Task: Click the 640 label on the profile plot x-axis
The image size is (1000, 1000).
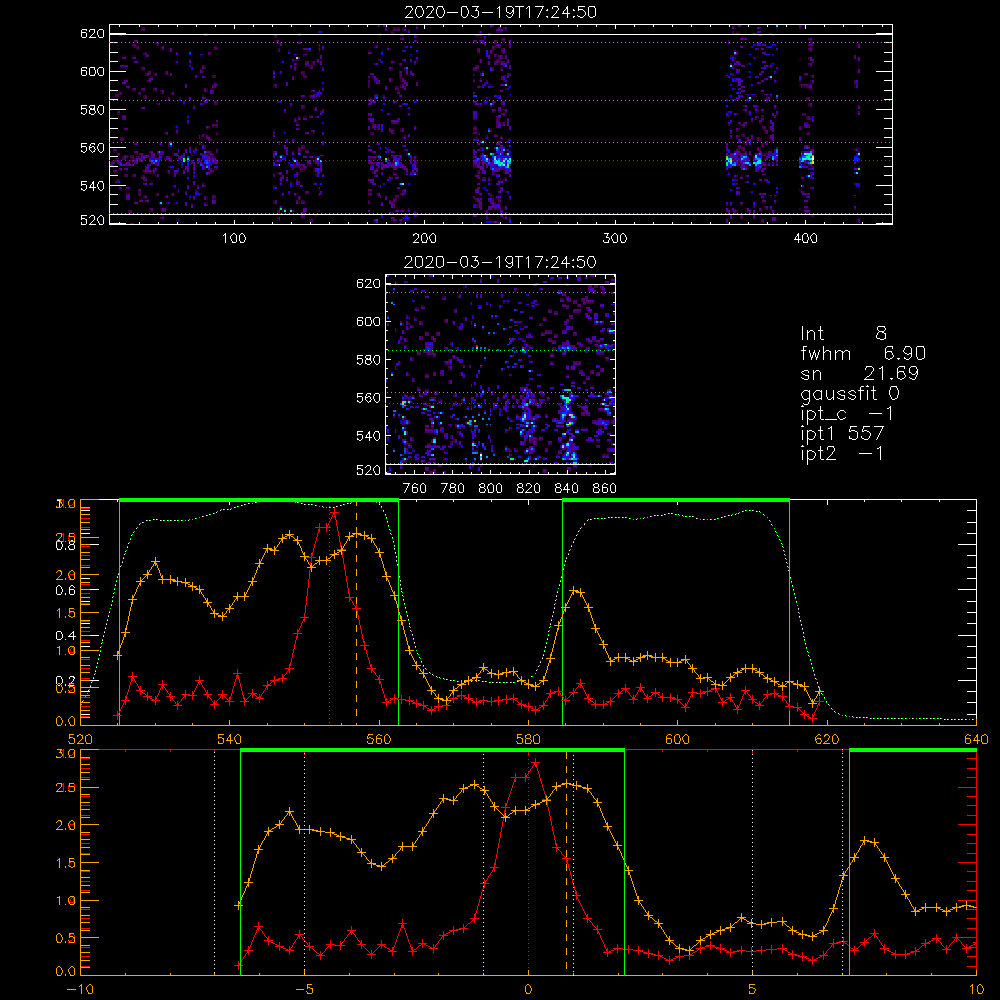Action: click(976, 739)
